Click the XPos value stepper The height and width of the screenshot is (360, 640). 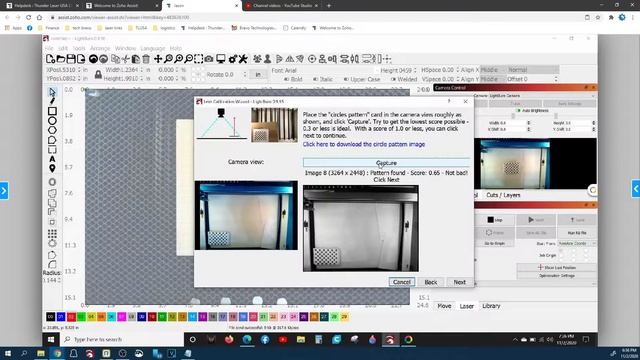click(x=79, y=70)
